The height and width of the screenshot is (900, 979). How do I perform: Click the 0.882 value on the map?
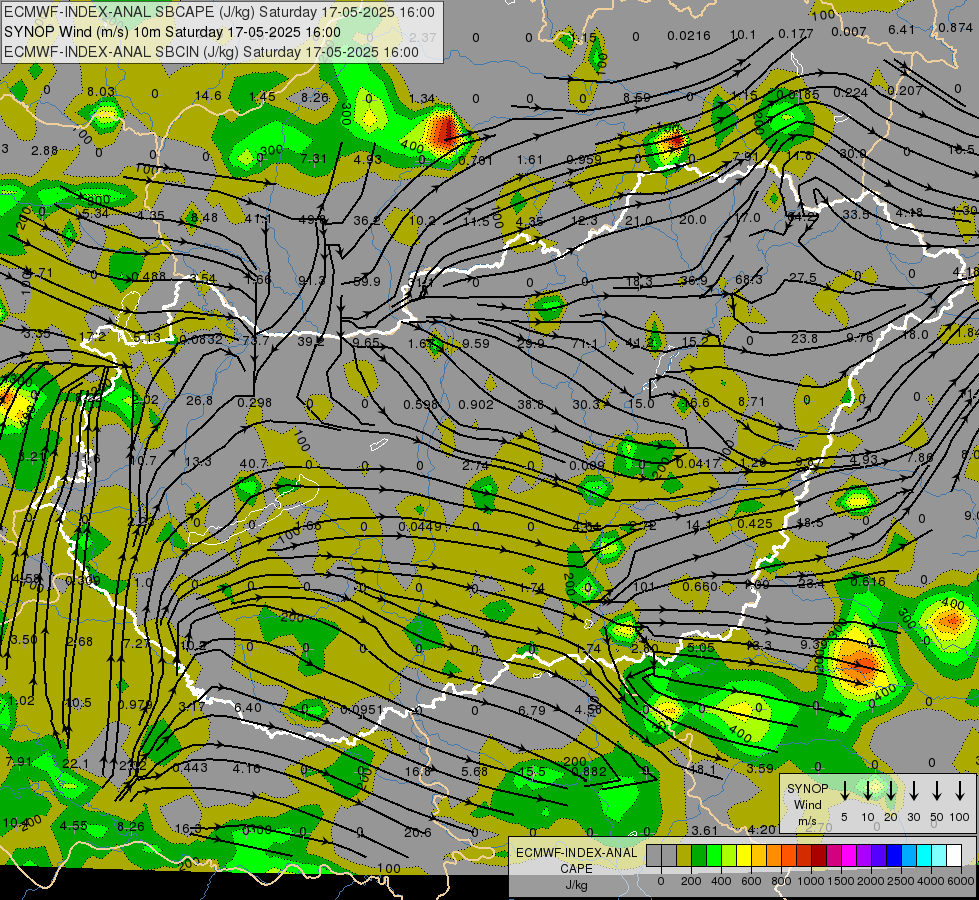point(589,771)
